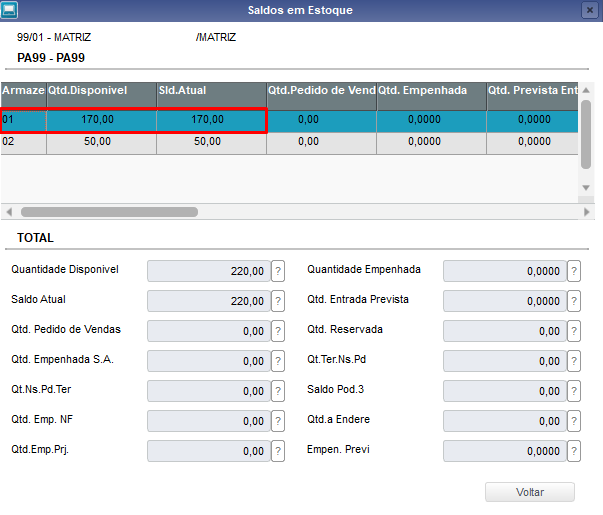Open help for Qtd.a Endere field
The image size is (603, 515).
(x=574, y=421)
